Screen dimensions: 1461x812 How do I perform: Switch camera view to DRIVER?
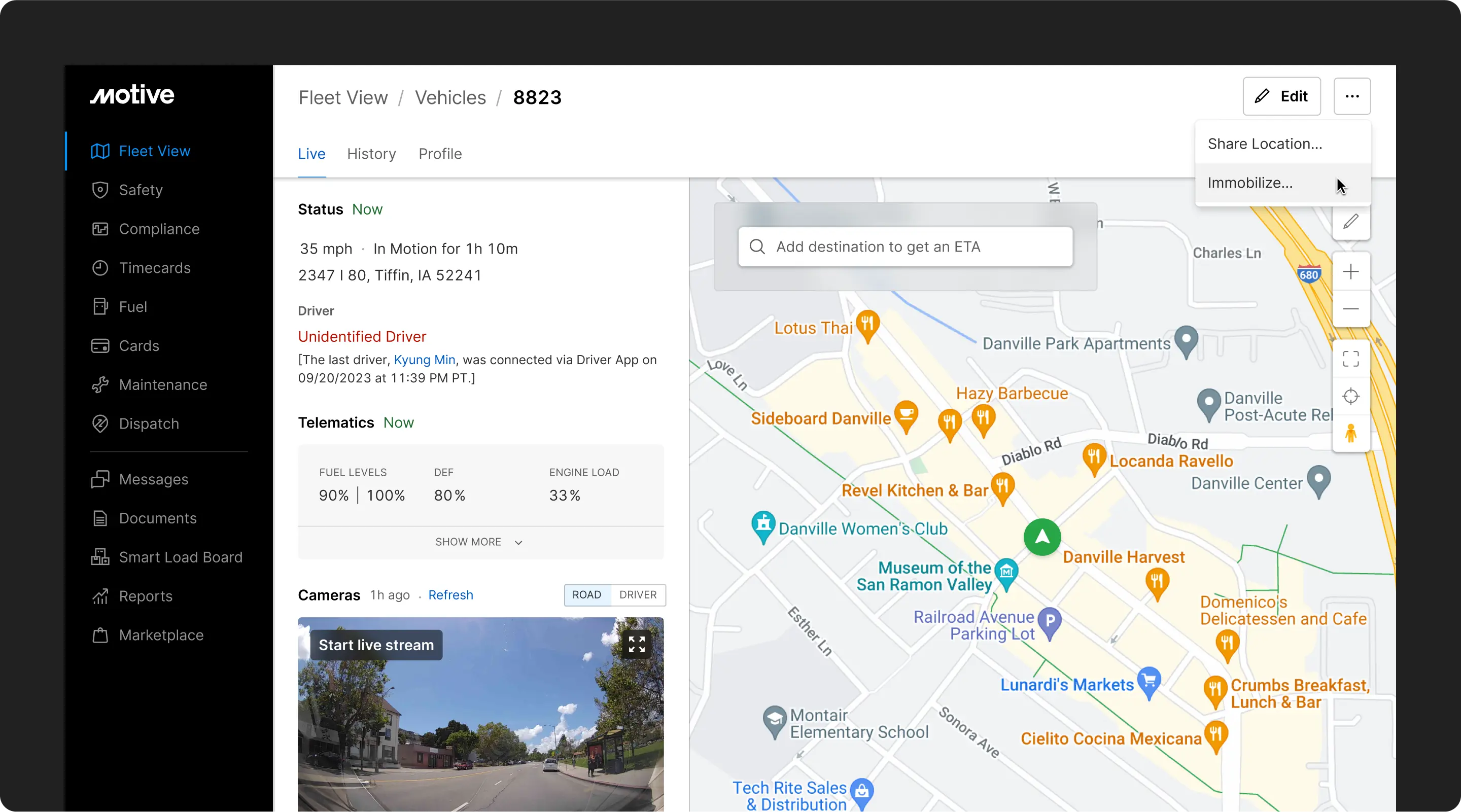pyautogui.click(x=638, y=595)
